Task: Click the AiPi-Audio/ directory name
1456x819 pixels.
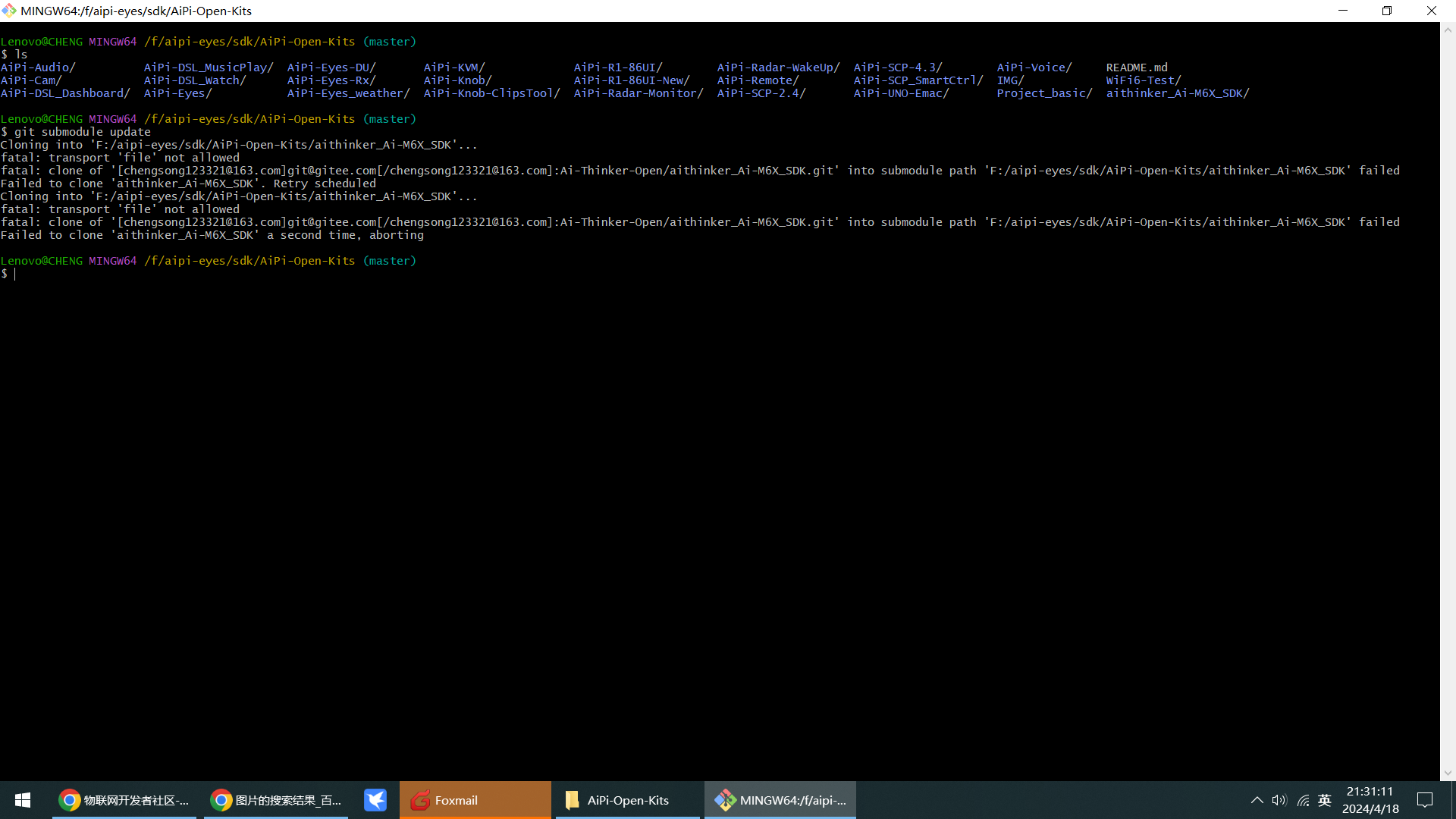Action: pos(38,67)
